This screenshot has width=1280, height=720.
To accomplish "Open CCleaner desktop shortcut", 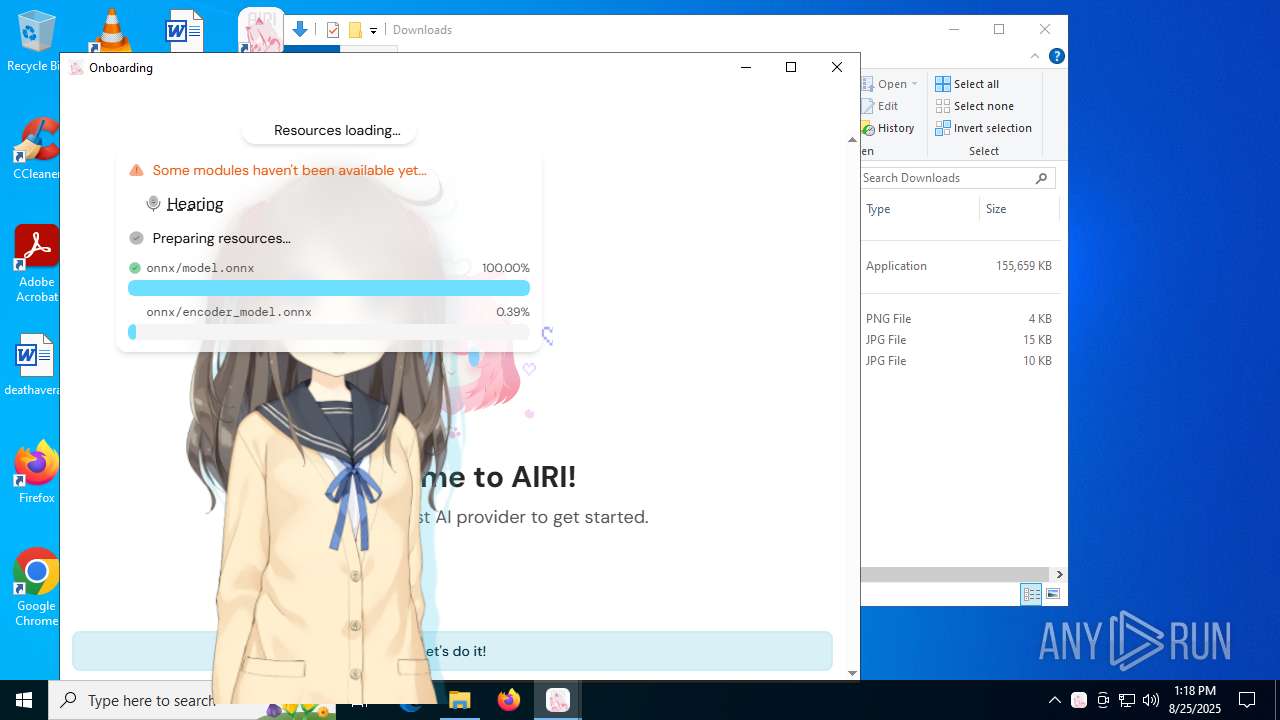I will coord(36,148).
